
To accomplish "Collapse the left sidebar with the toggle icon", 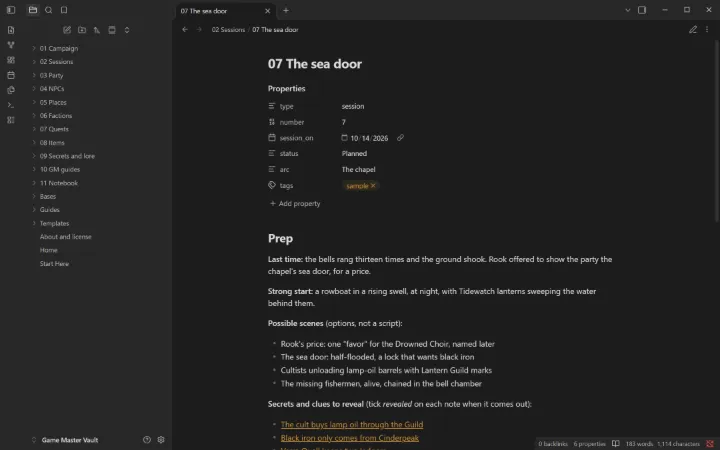I will pos(11,10).
